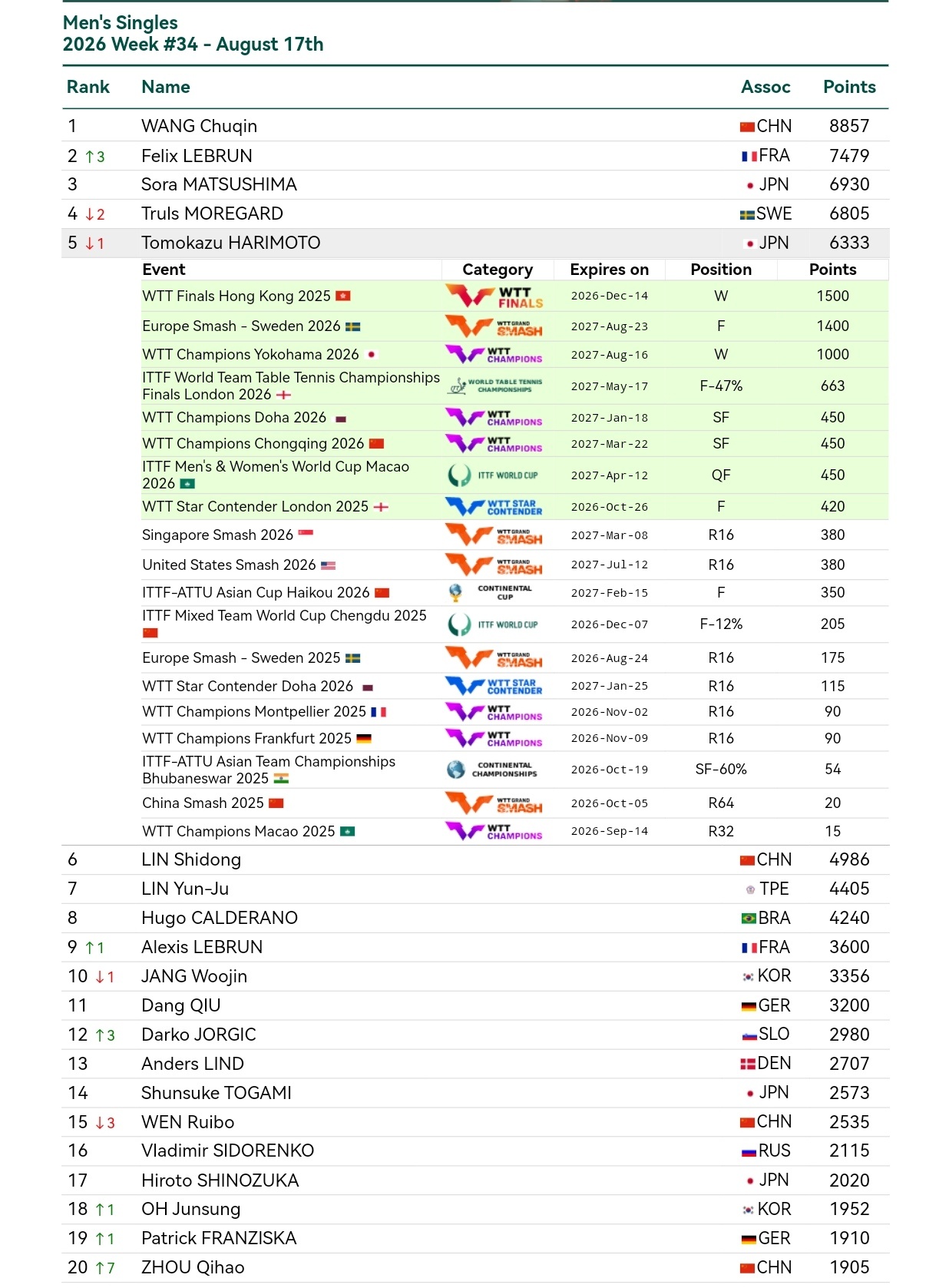Click OH Junsung's name
The height and width of the screenshot is (1288, 949).
(190, 1210)
